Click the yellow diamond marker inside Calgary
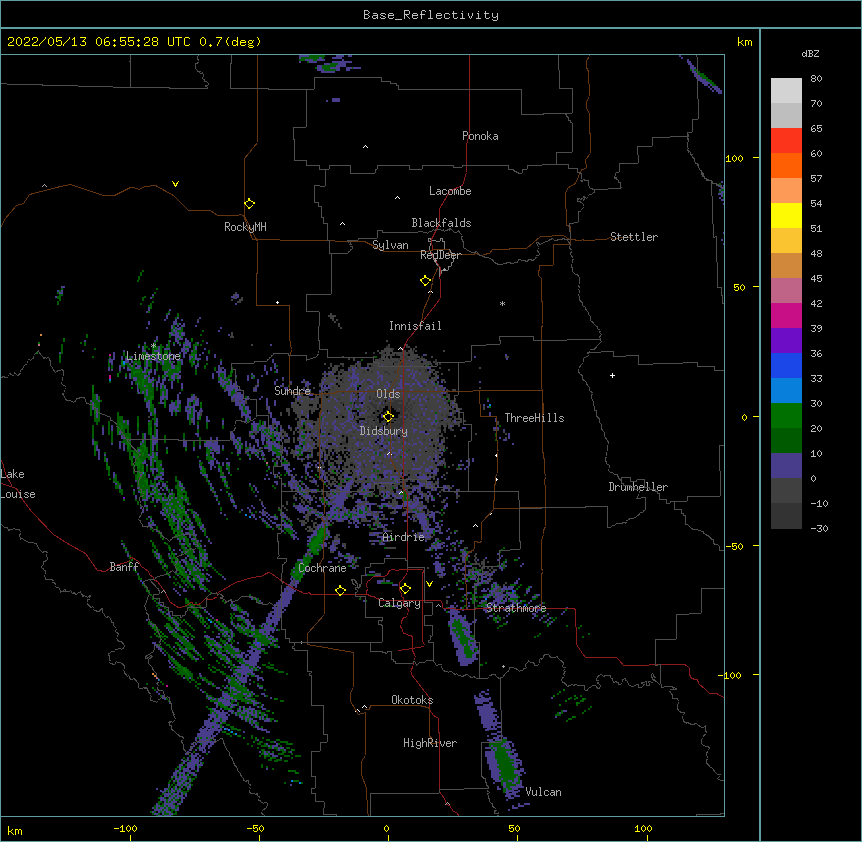 coord(405,589)
